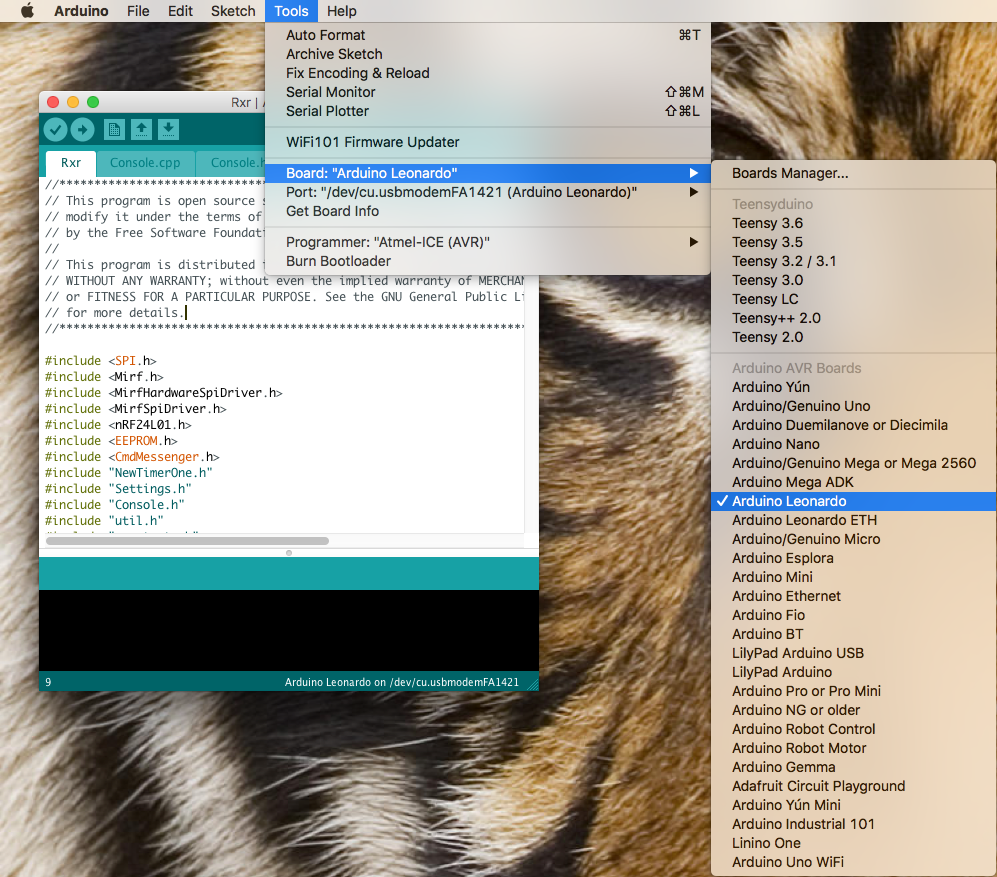
Task: Click the Verify checkmark toolbar button
Action: [55, 130]
